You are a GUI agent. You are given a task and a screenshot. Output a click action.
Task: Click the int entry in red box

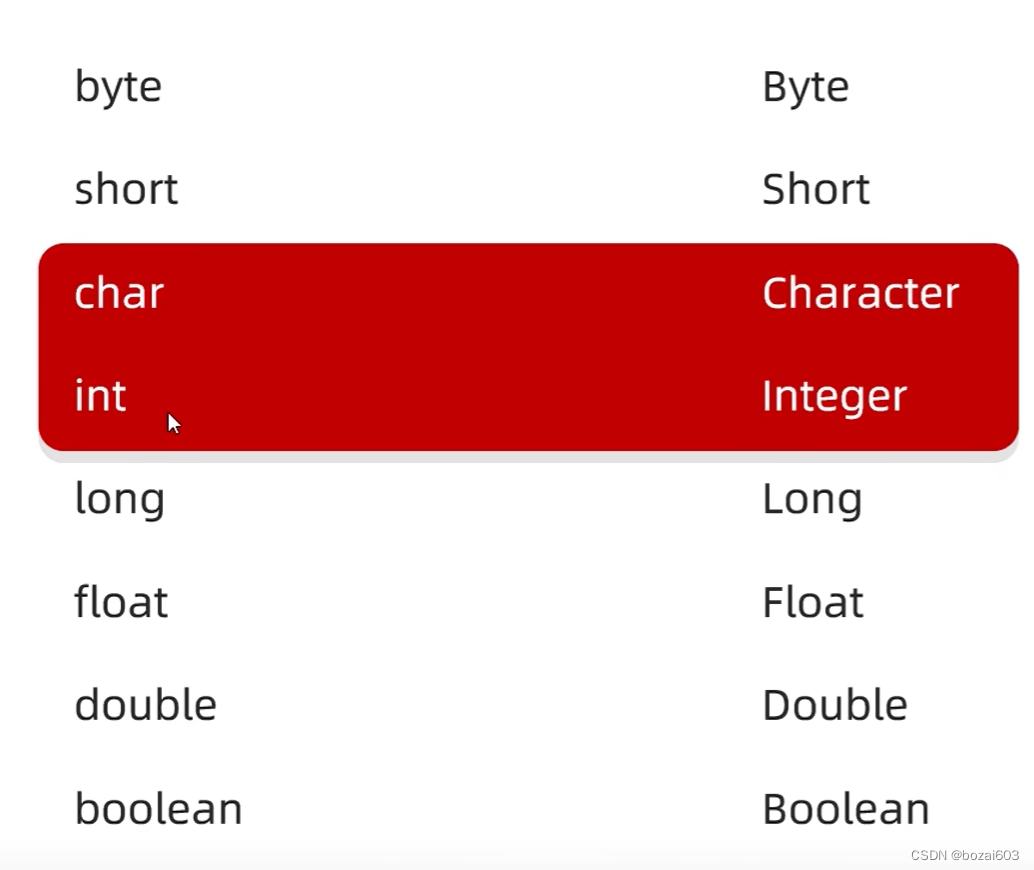tap(100, 394)
